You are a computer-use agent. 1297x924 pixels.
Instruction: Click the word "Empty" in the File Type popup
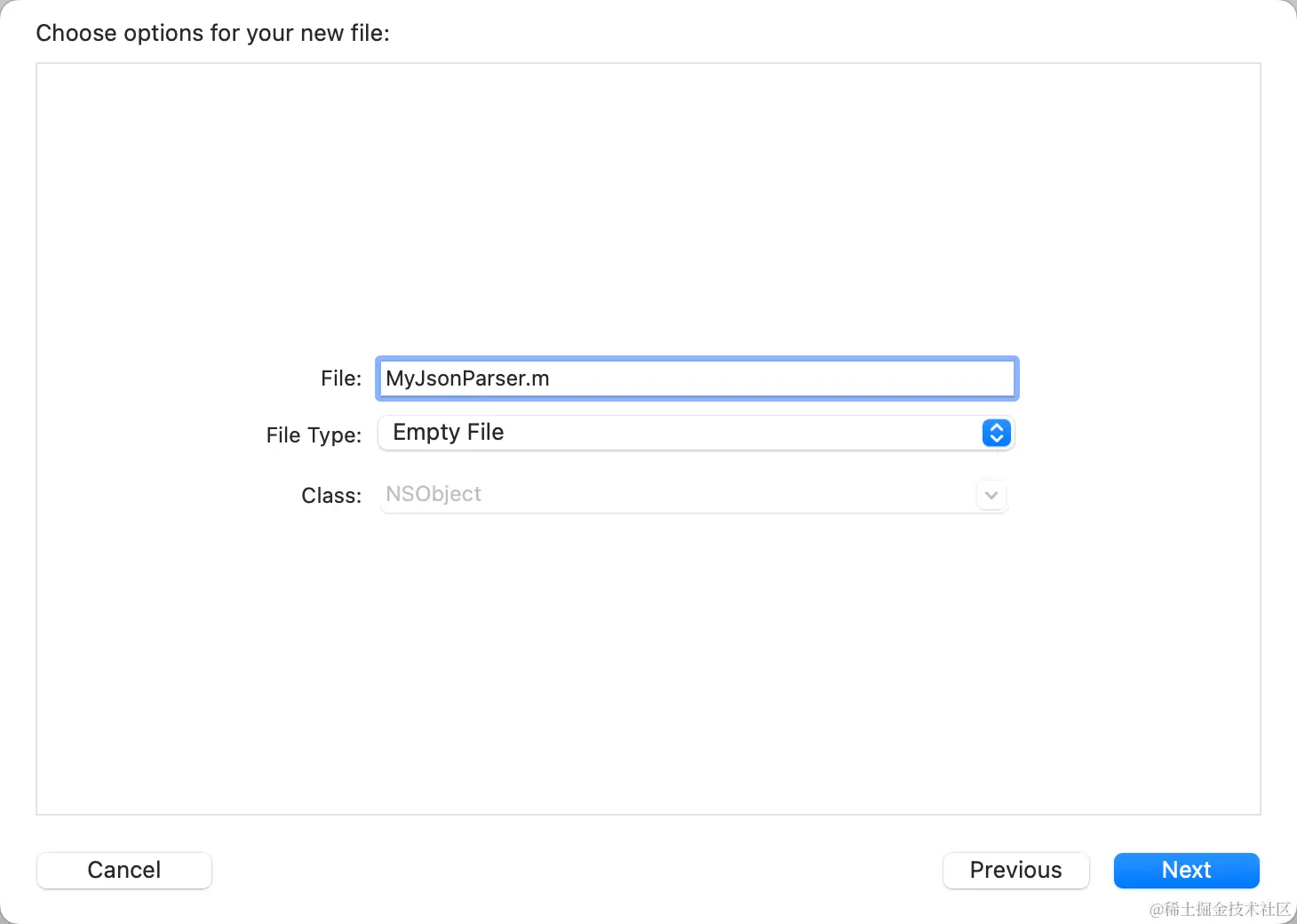[426, 433]
